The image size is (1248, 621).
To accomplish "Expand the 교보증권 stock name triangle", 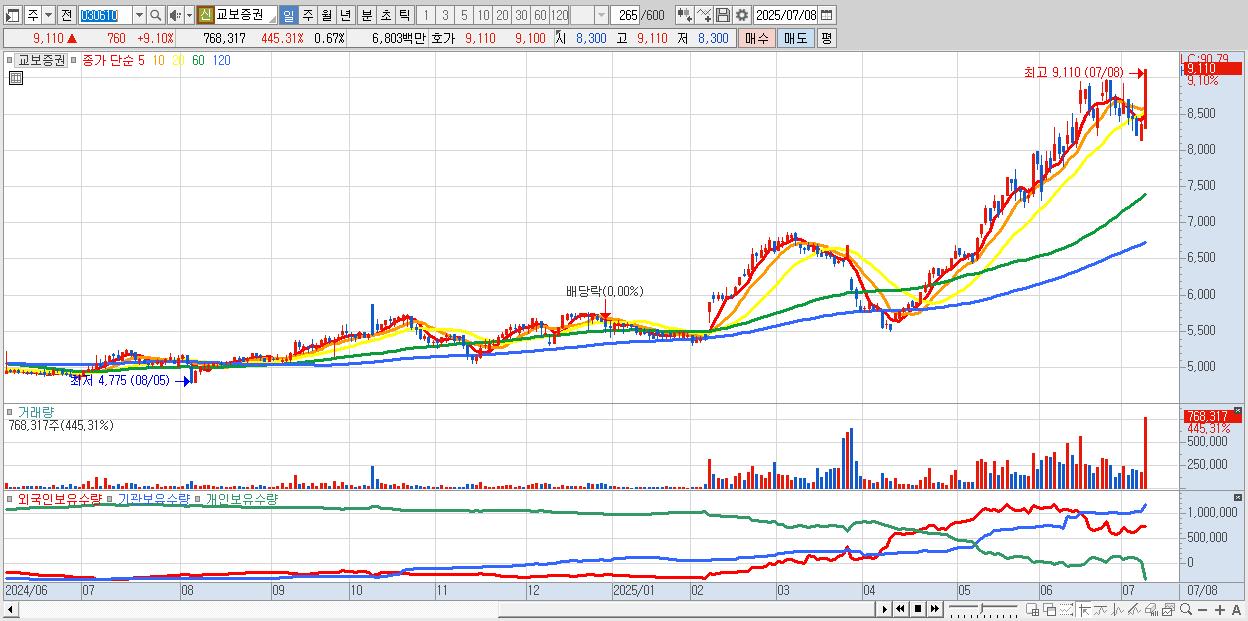I will point(270,20).
